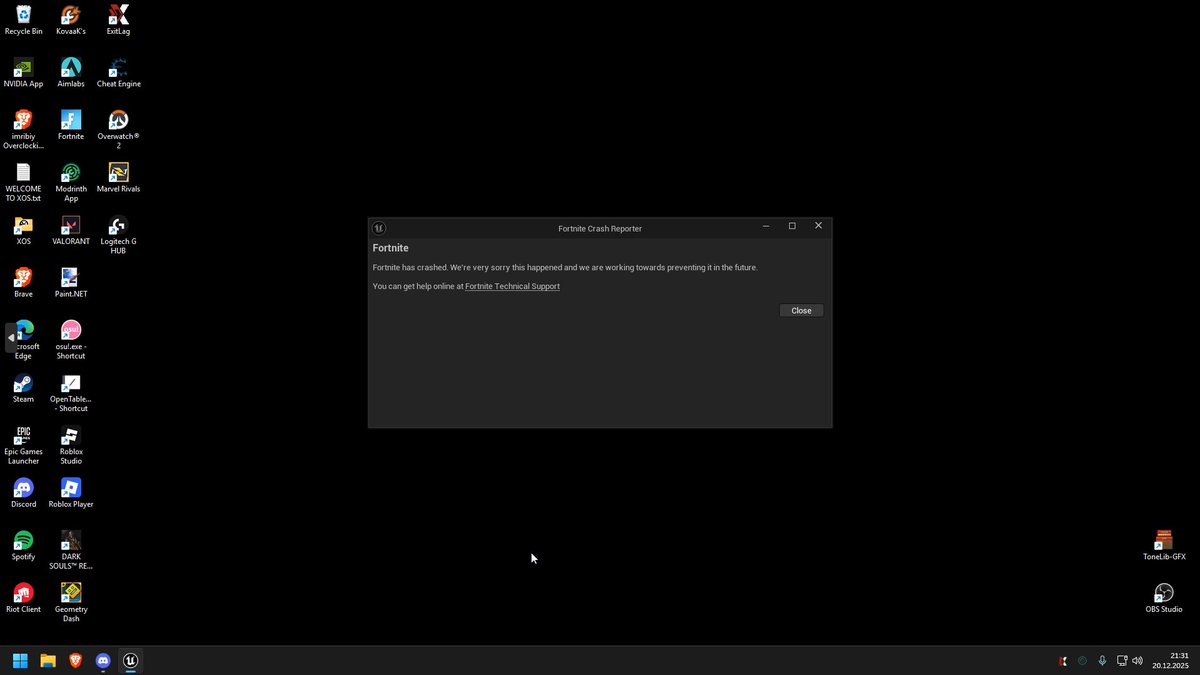This screenshot has width=1200, height=675.
Task: Select the NVIDIA App desktop icon
Action: (23, 73)
